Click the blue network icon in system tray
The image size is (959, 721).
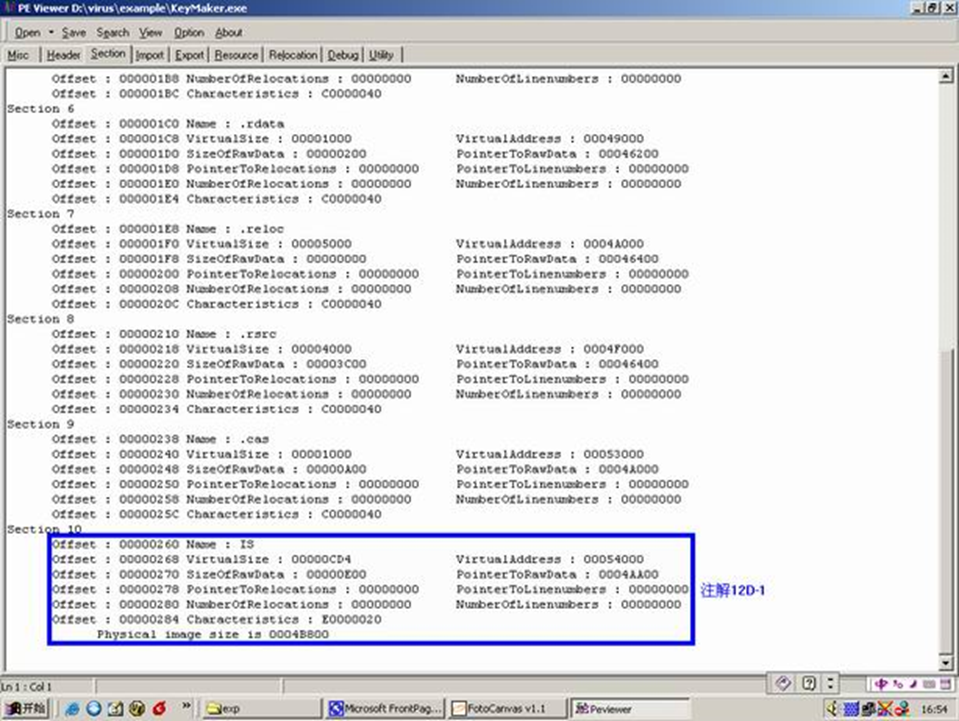click(x=850, y=707)
